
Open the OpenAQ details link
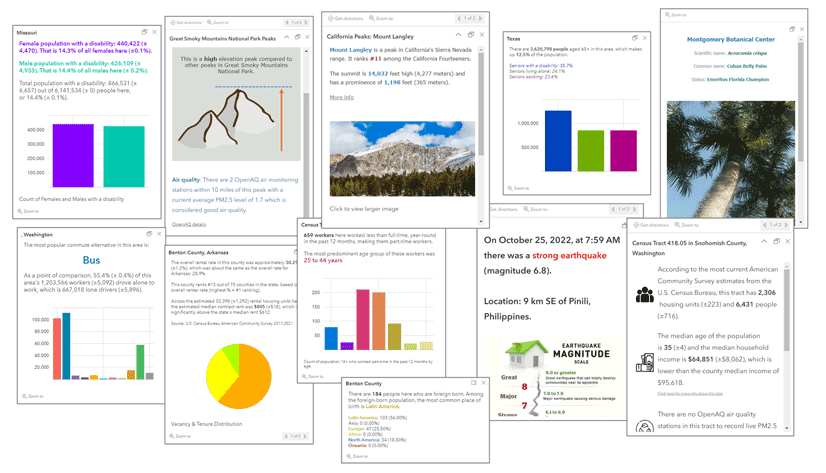pos(189,224)
